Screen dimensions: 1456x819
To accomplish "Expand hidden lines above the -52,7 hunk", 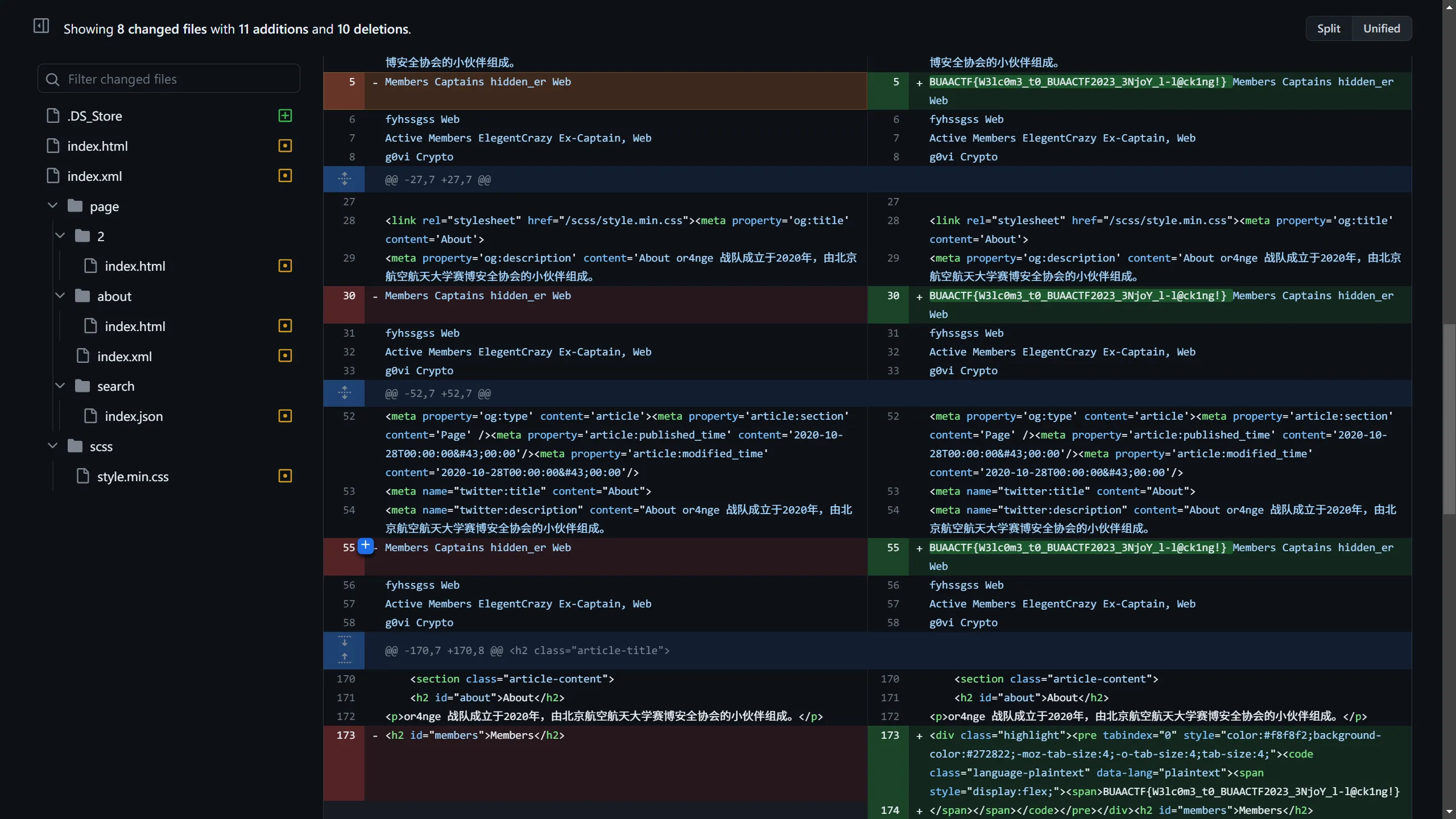I will 344,393.
